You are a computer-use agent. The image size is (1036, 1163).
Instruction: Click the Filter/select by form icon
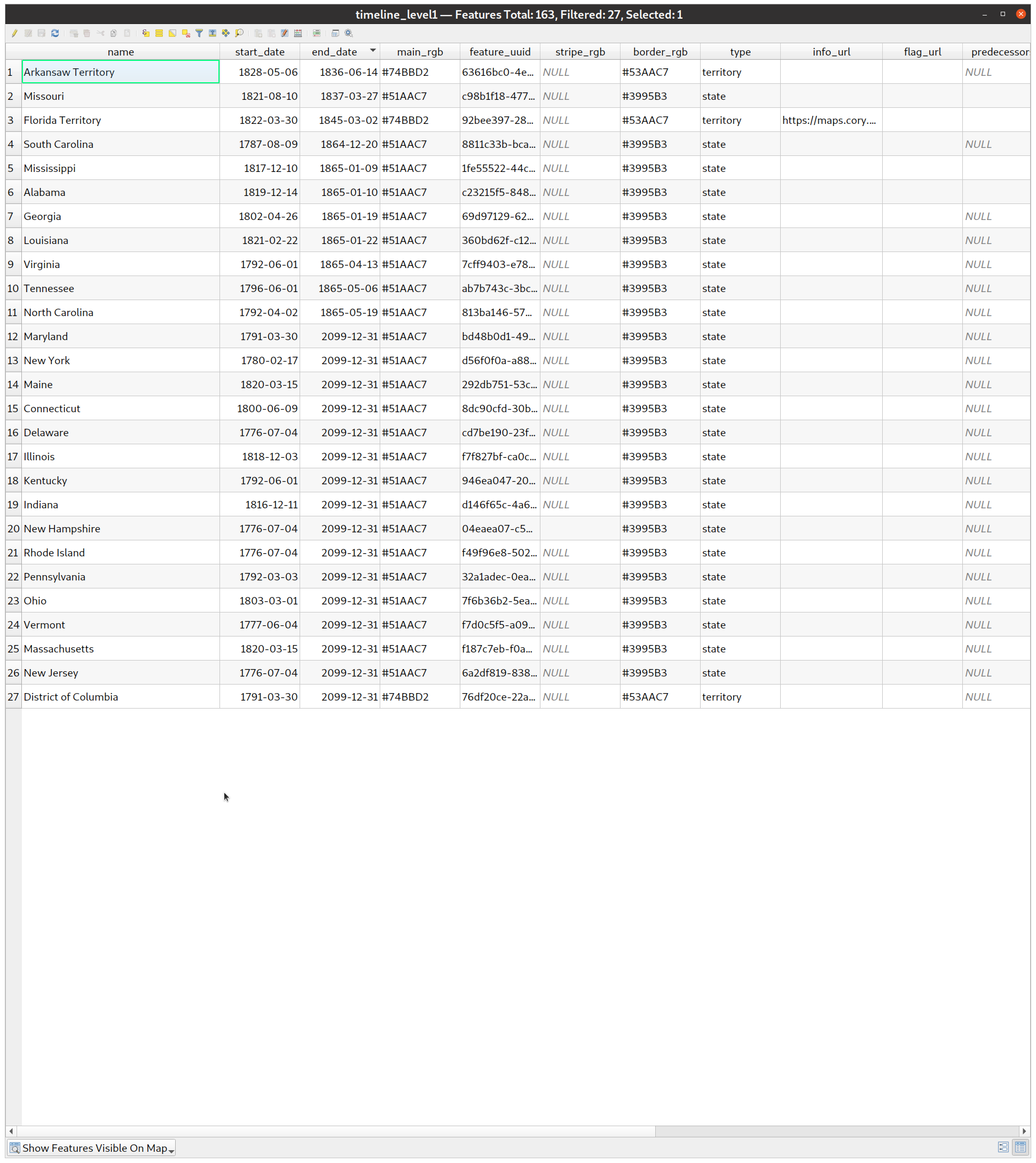coord(199,33)
